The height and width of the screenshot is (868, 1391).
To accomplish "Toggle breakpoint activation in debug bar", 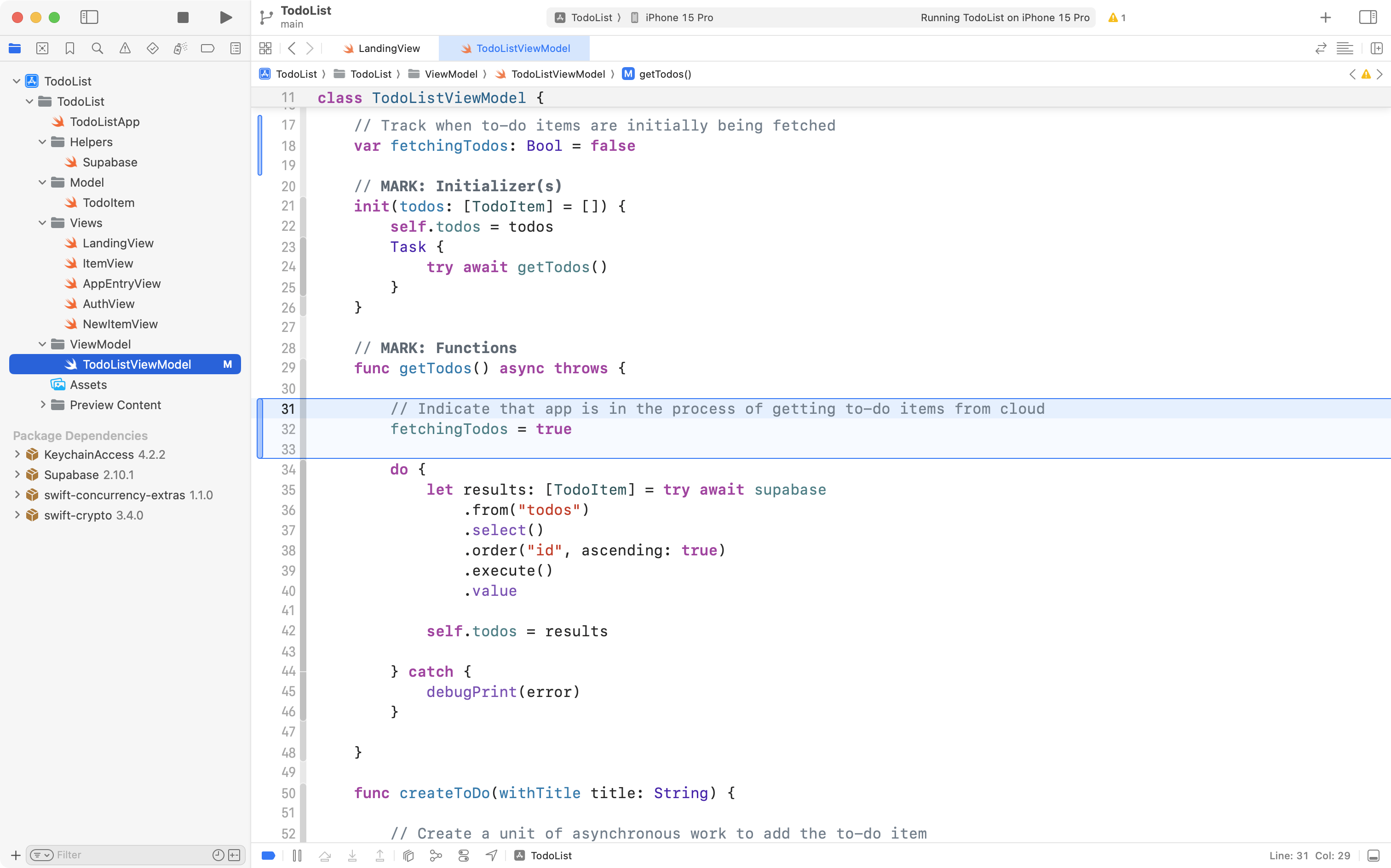I will 268,855.
